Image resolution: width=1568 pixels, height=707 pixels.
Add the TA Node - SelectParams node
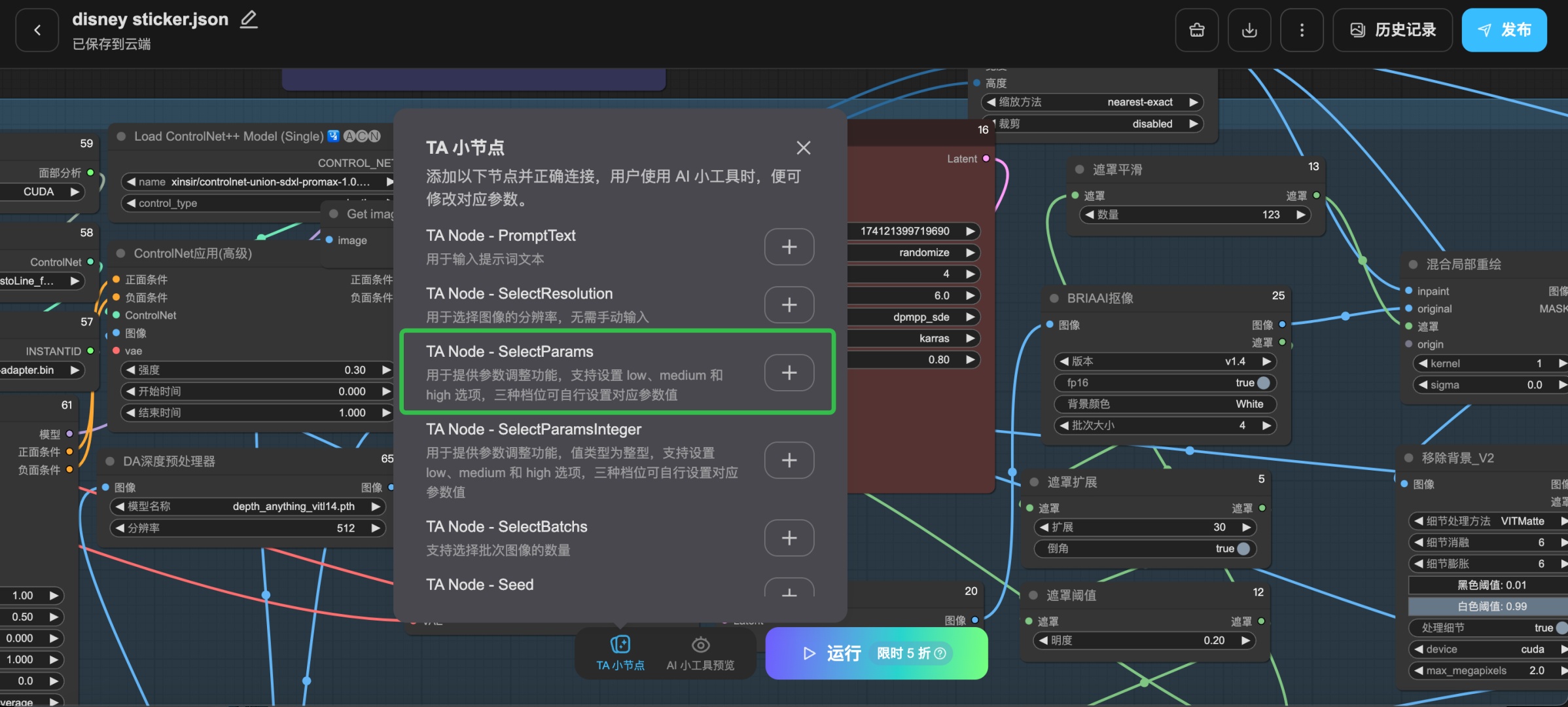pyautogui.click(x=789, y=372)
